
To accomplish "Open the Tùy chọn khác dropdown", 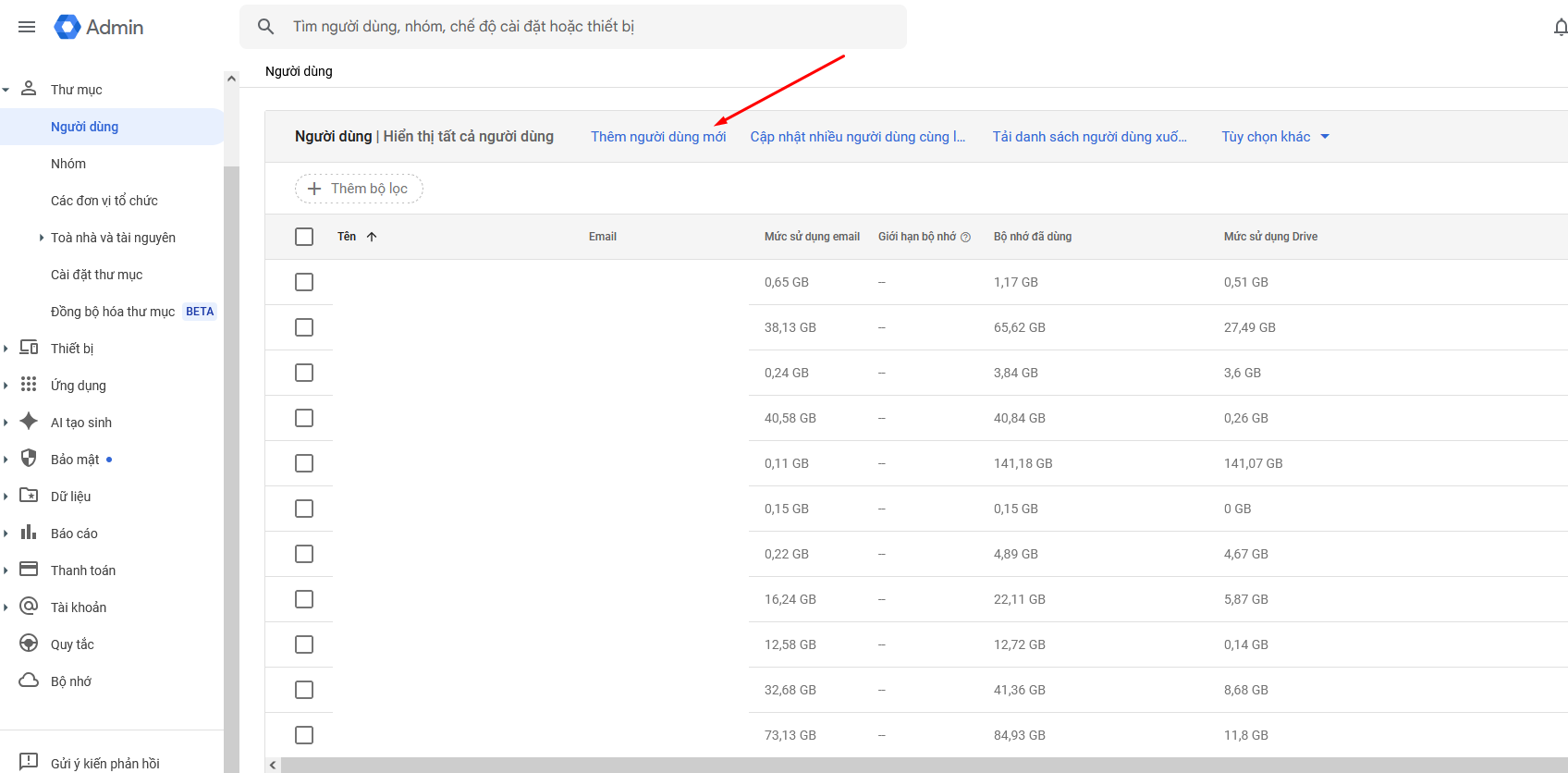I will [1275, 137].
